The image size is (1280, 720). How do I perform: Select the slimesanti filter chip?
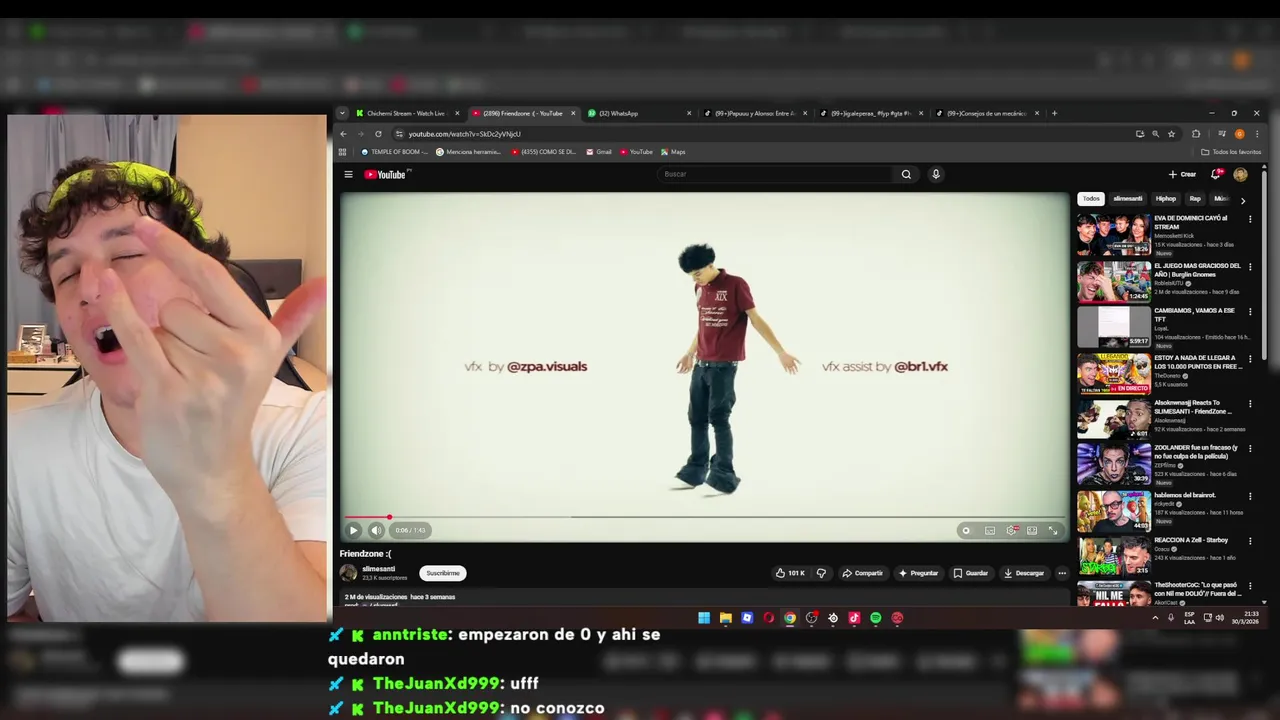point(1128,199)
